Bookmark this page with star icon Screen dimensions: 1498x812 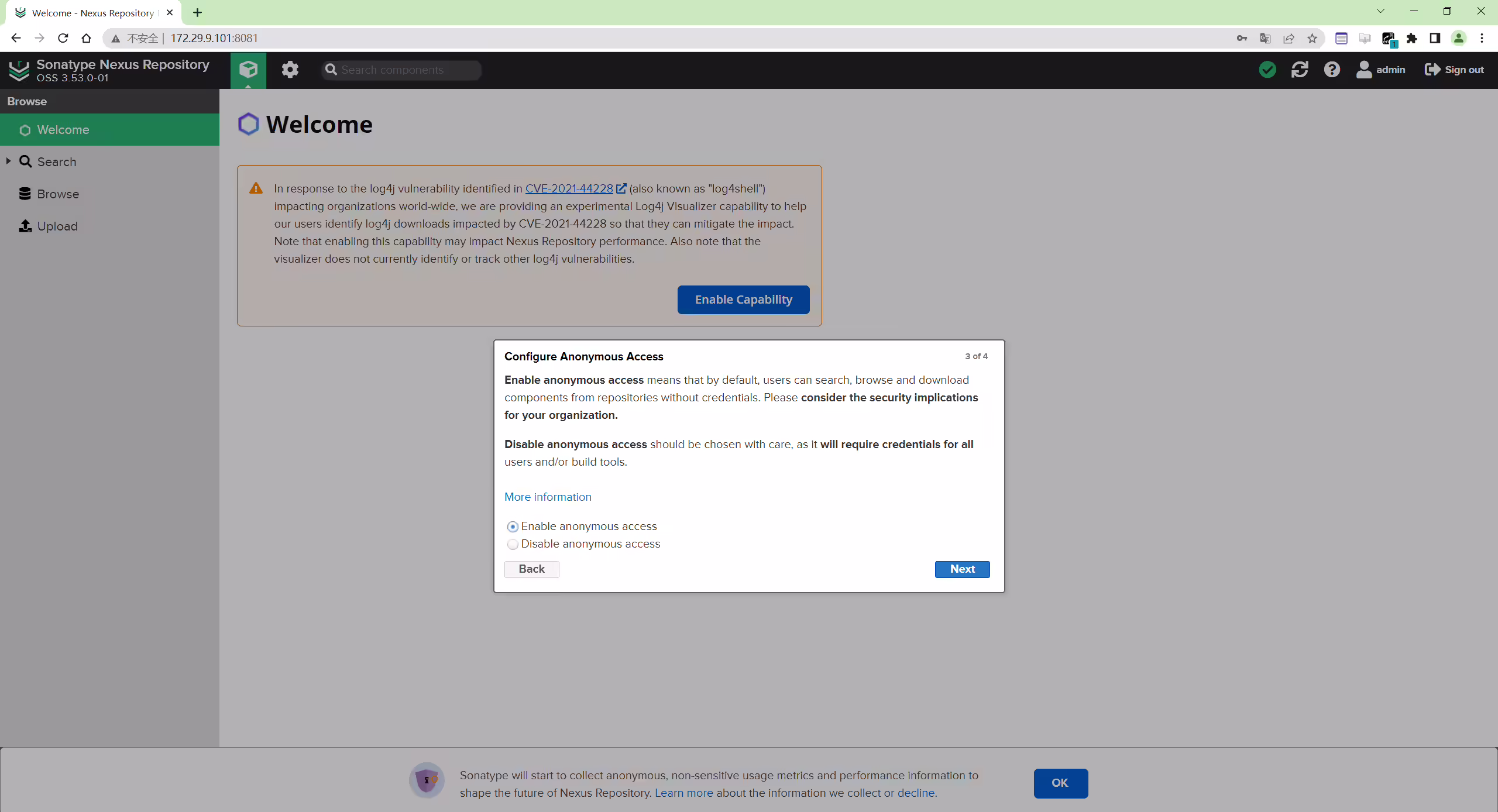1312,39
